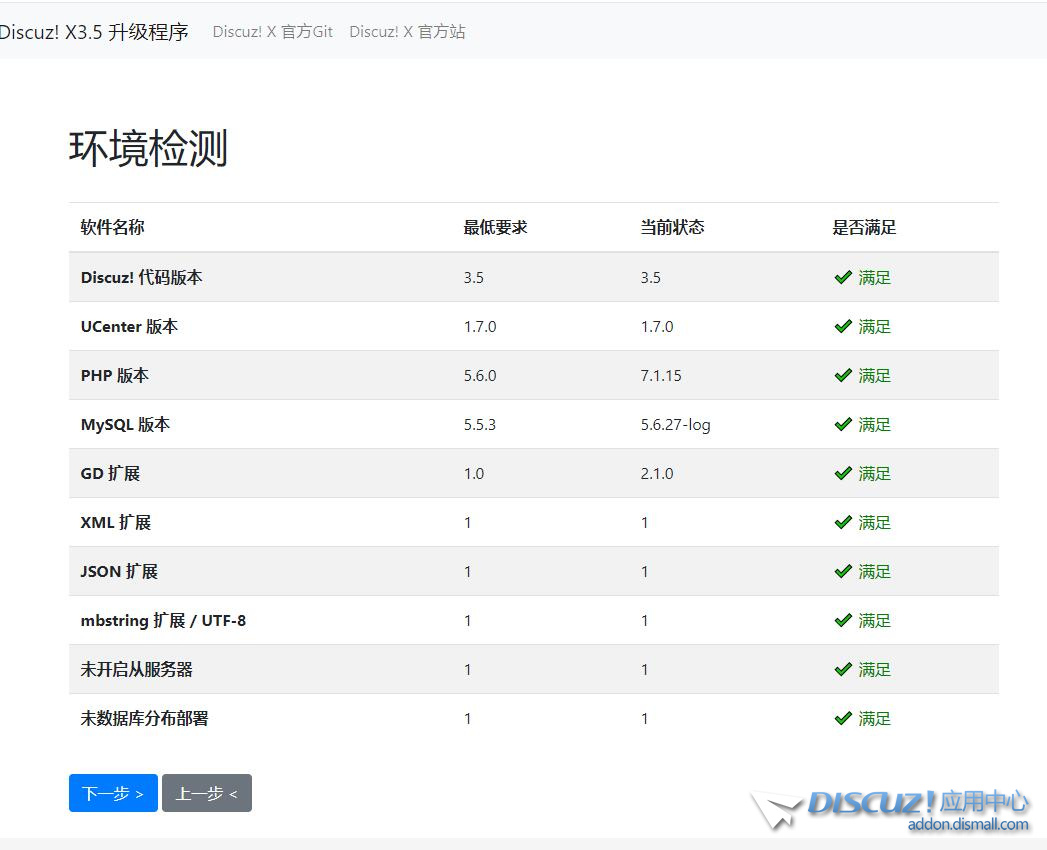Viewport: 1047px width, 850px height.
Task: Select the XML 扩展 row label
Action: [116, 522]
